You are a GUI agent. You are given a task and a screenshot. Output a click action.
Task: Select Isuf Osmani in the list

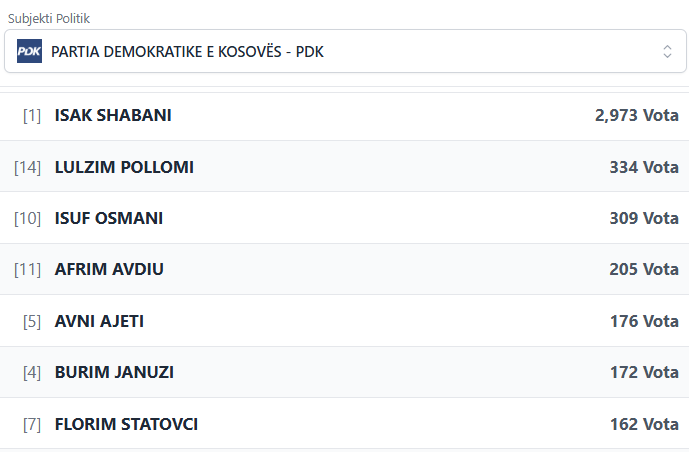point(109,218)
